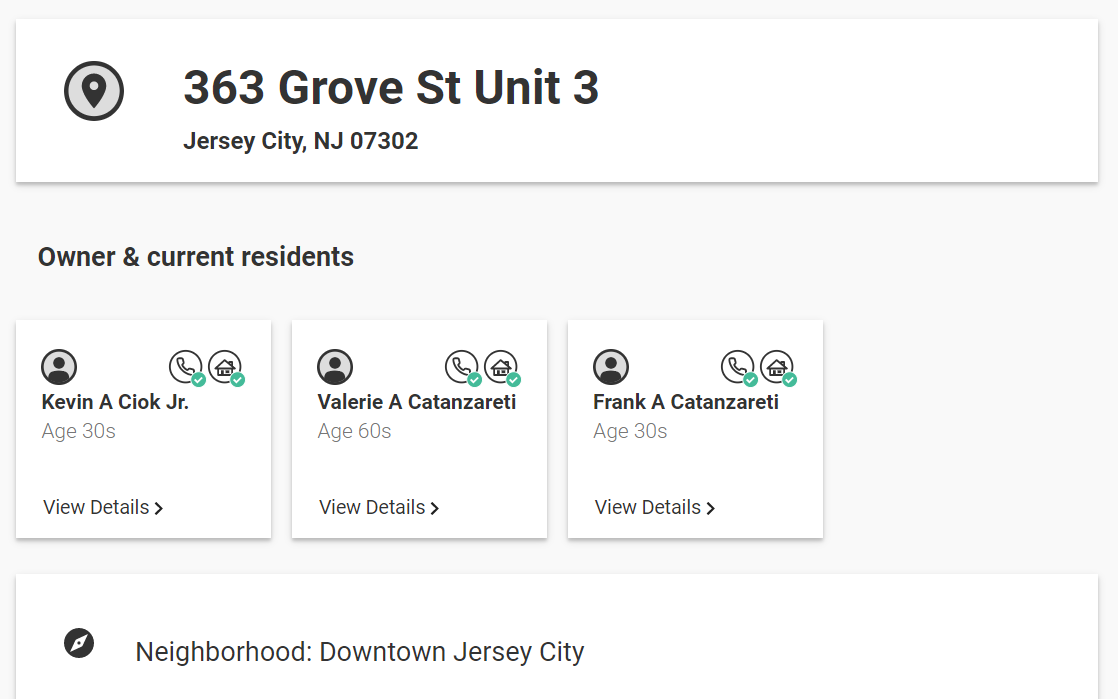The width and height of the screenshot is (1118, 699).
Task: Click the 363 Grove St Unit 3 heading
Action: tap(391, 88)
